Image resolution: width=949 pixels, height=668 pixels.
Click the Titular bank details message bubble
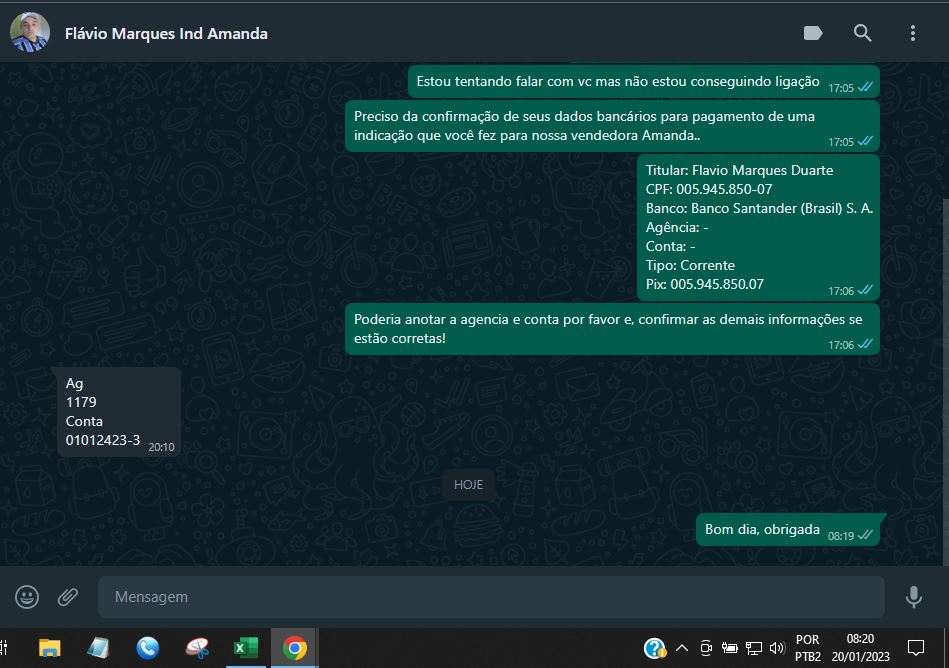pos(757,227)
